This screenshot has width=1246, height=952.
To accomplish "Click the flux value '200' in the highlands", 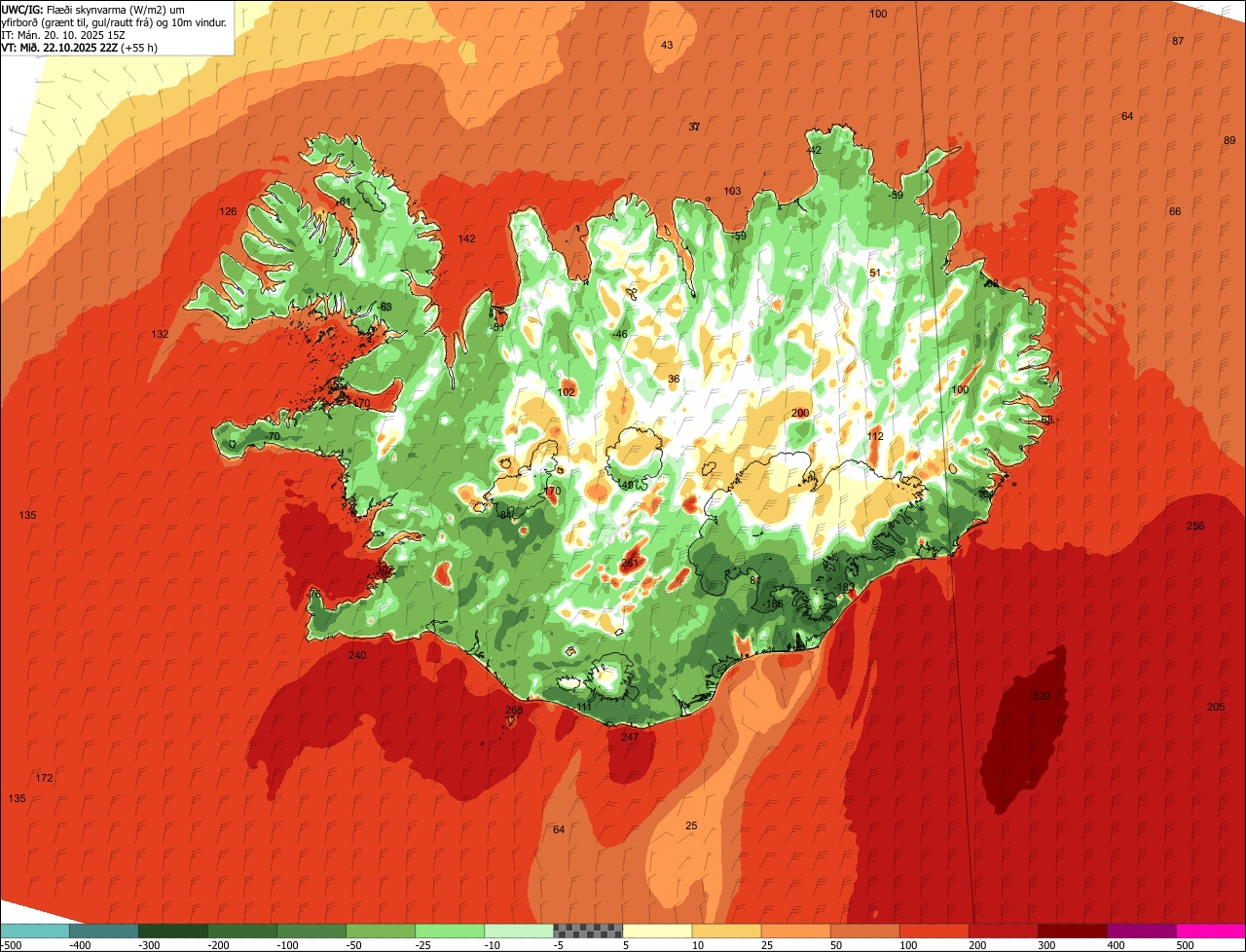I will pyautogui.click(x=800, y=413).
